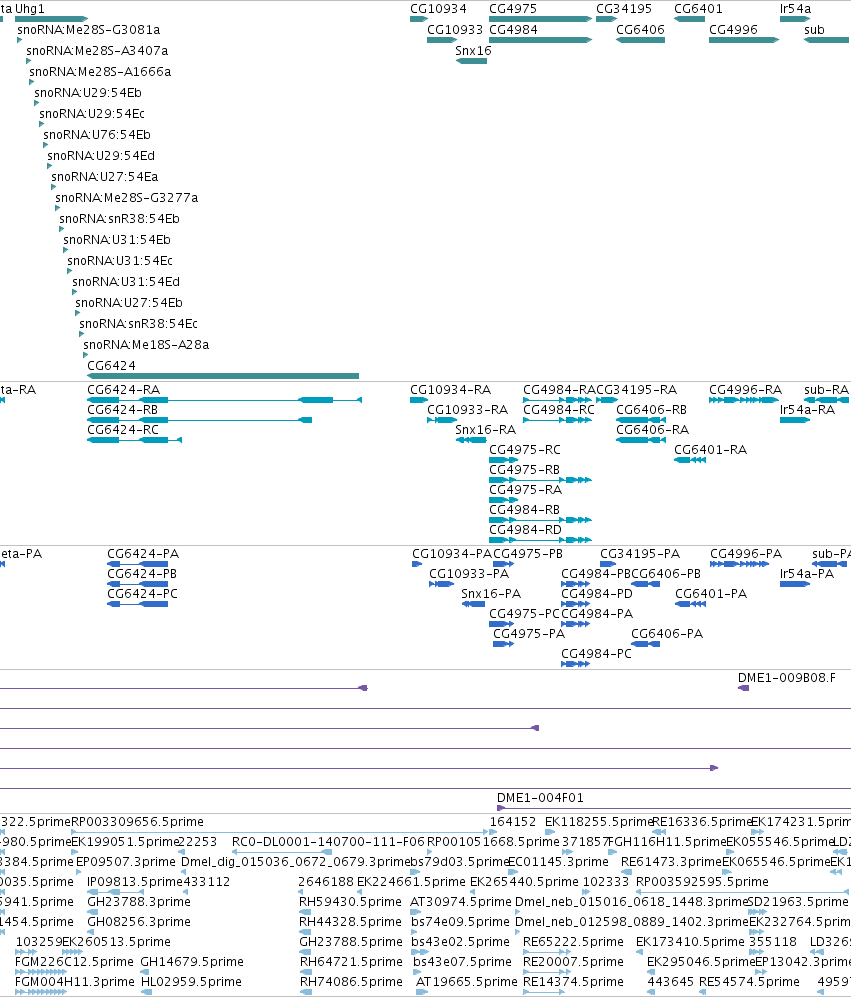The image size is (851, 997).
Task: Select the CG10933 gene label
Action: pos(455,30)
